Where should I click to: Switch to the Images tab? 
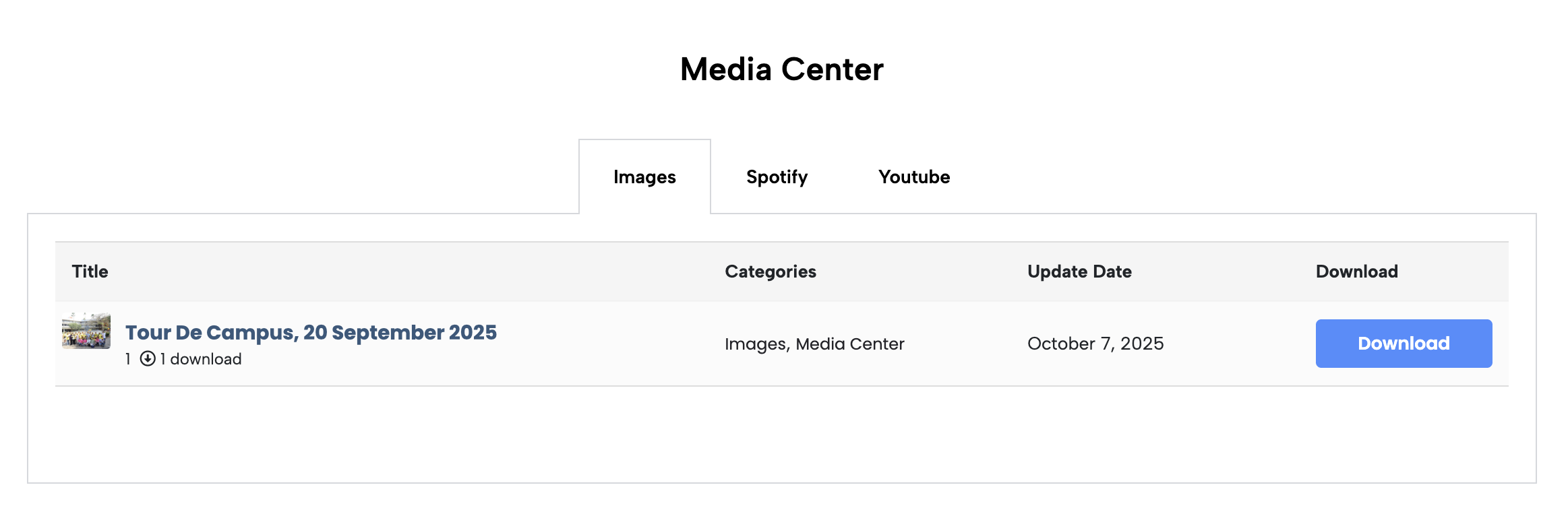point(644,177)
